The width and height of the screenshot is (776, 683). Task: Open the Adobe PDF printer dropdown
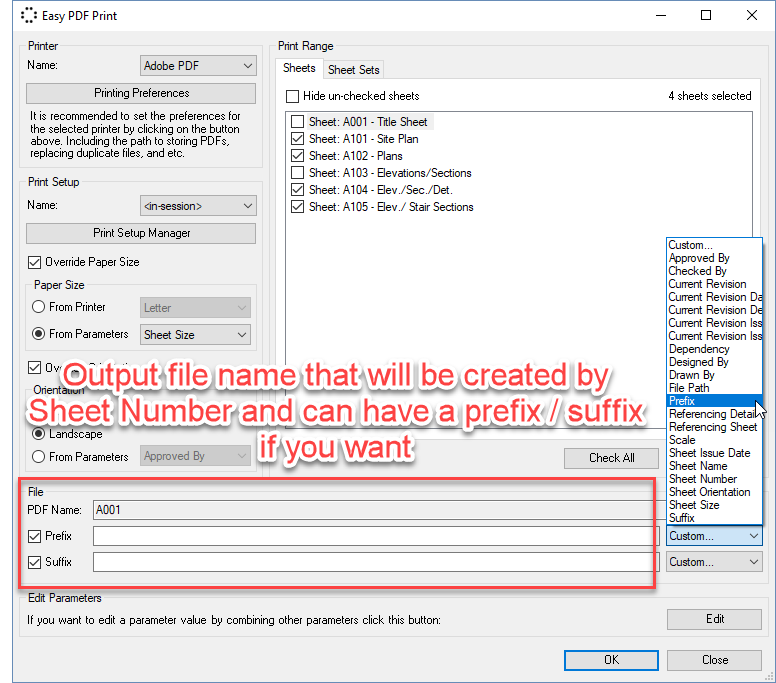coord(199,66)
